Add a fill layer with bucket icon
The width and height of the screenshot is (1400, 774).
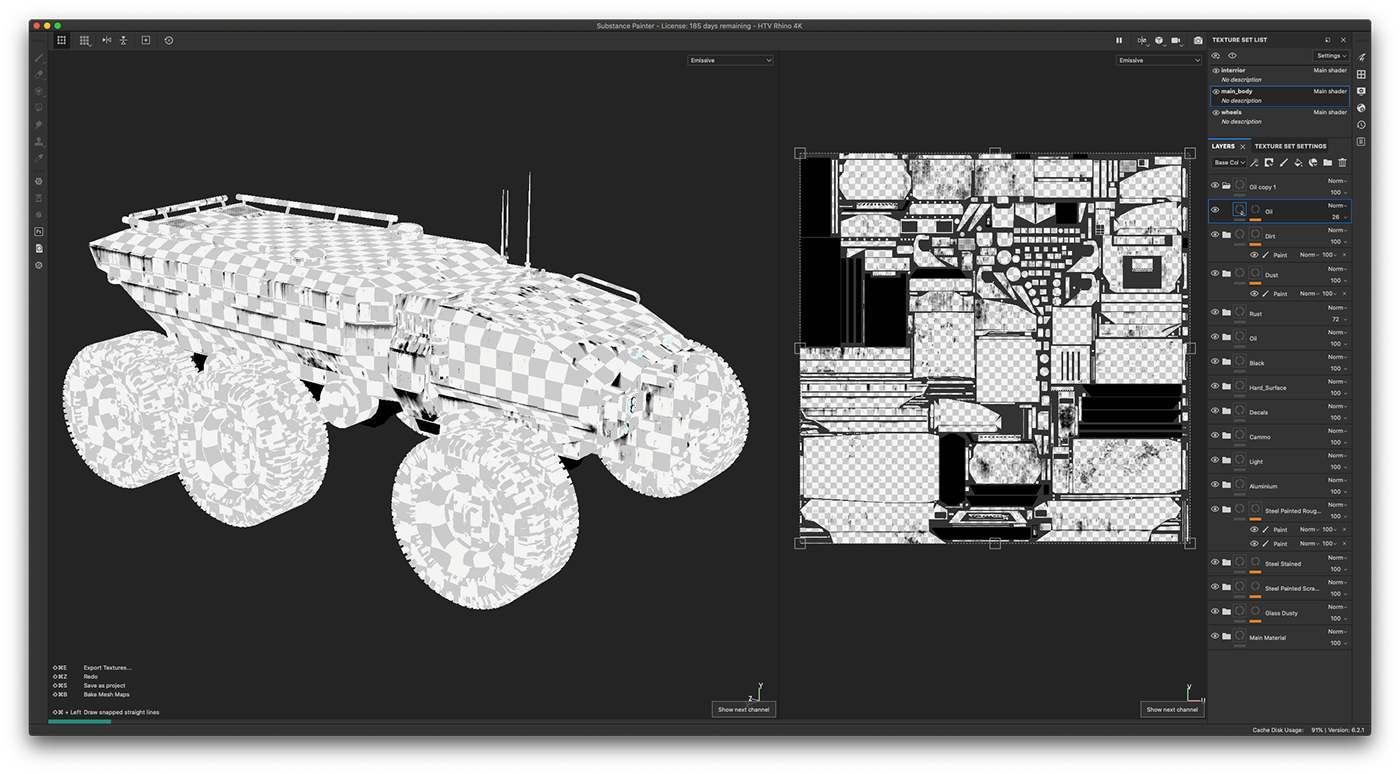pyautogui.click(x=1298, y=162)
